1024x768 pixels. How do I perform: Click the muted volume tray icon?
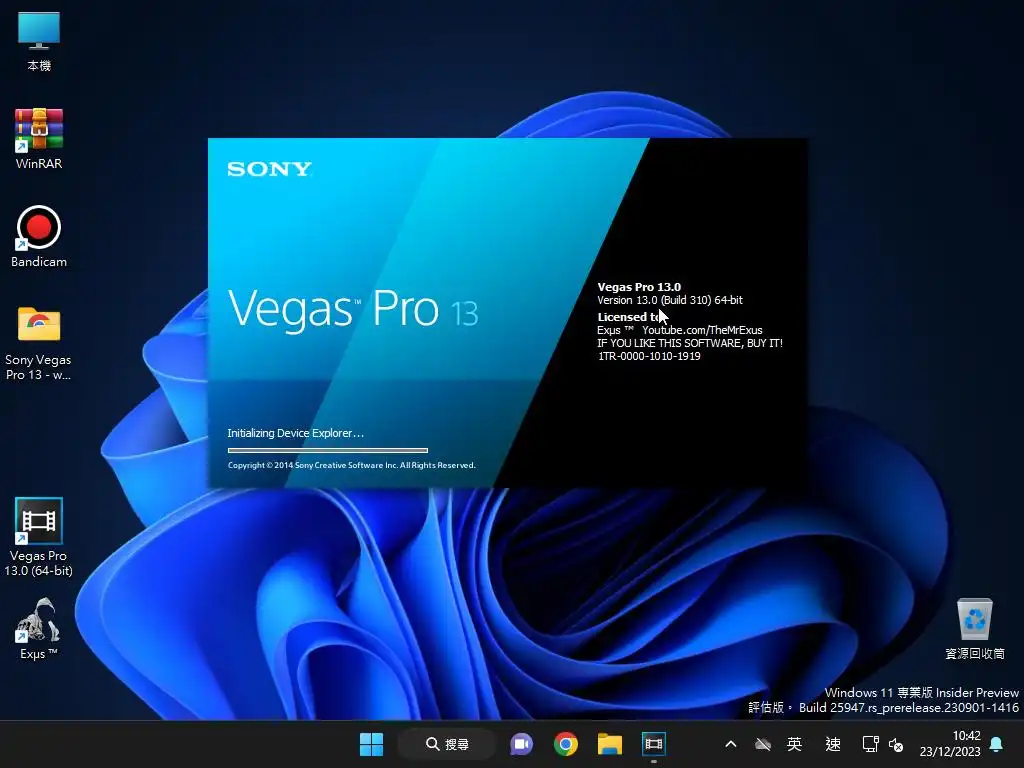896,744
